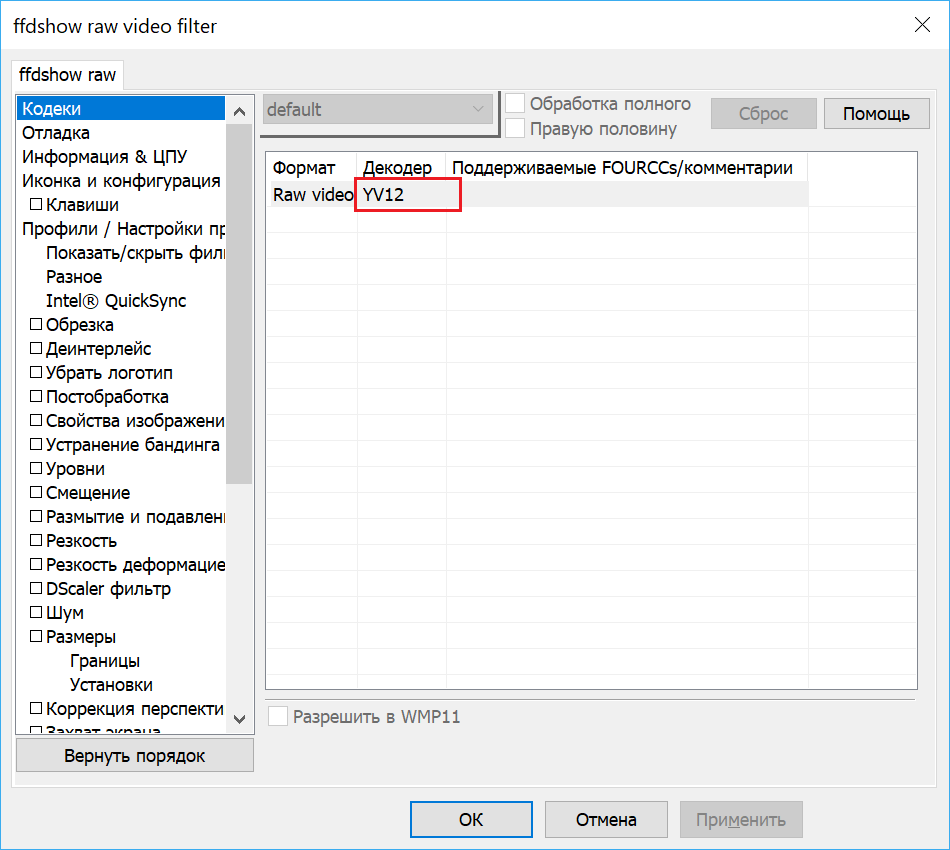Image resolution: width=950 pixels, height=850 pixels.
Task: Close the ffdshow dialog window
Action: point(921,26)
